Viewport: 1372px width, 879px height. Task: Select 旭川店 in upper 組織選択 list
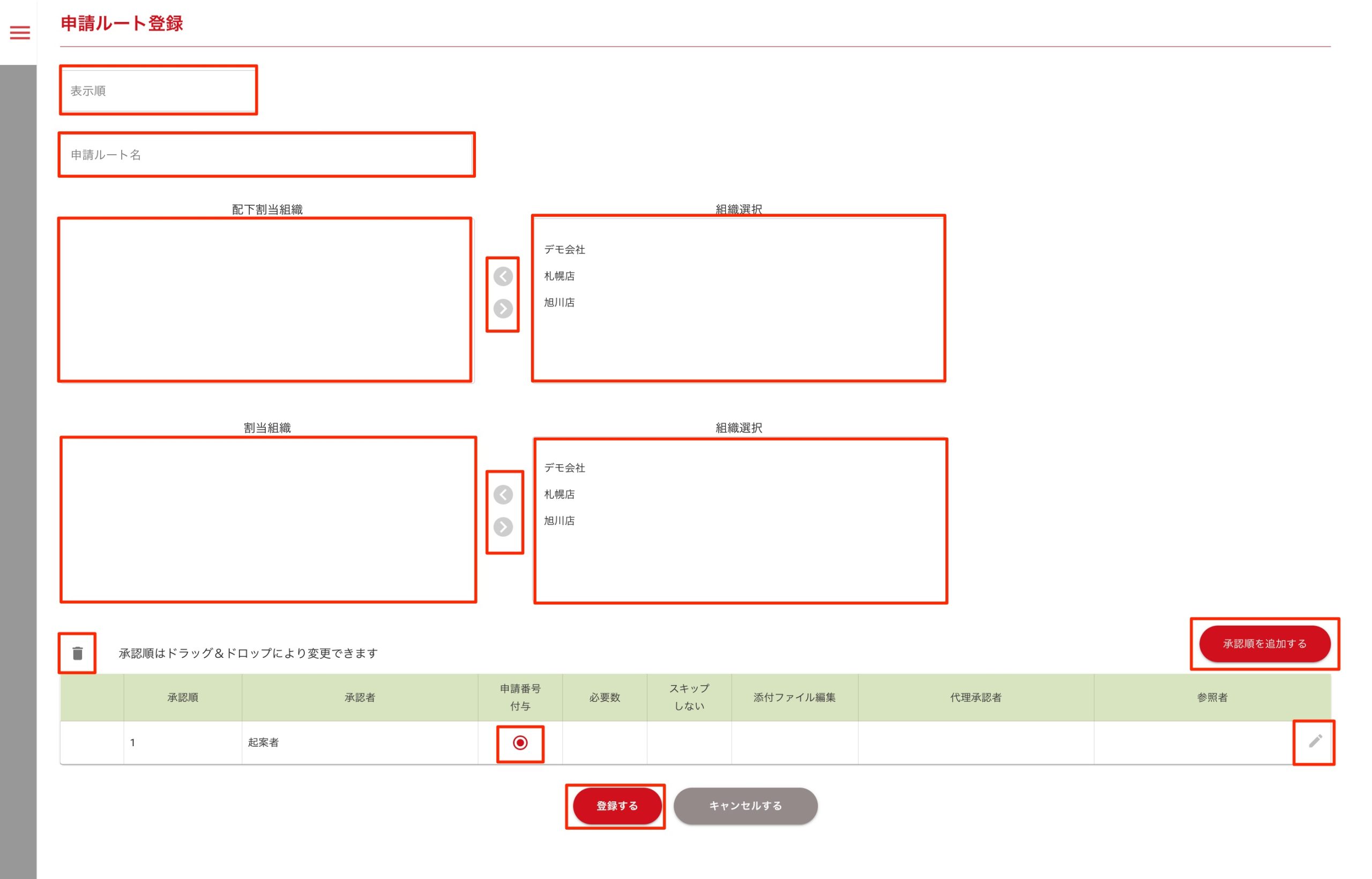pos(559,303)
